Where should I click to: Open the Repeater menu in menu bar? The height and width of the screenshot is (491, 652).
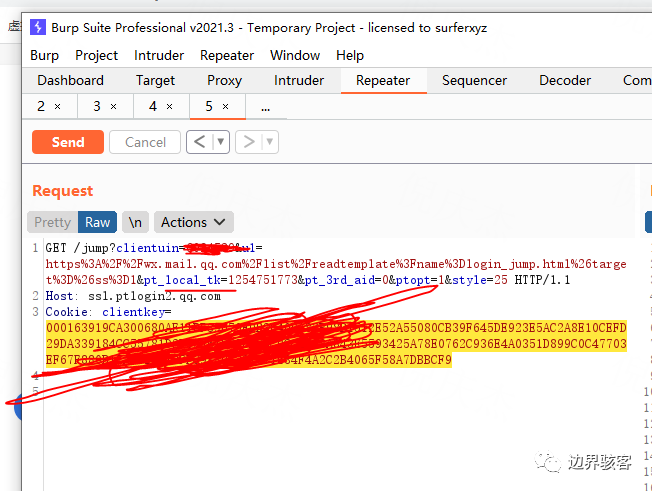tap(227, 55)
